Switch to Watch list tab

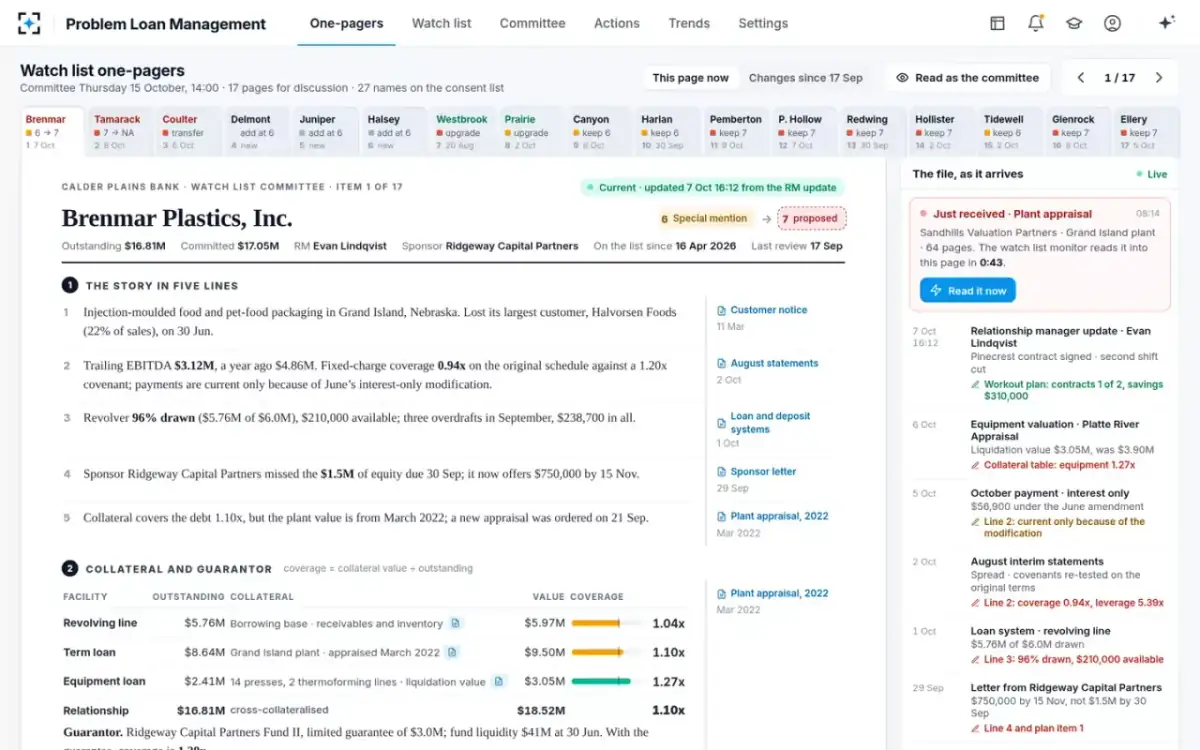pos(441,23)
